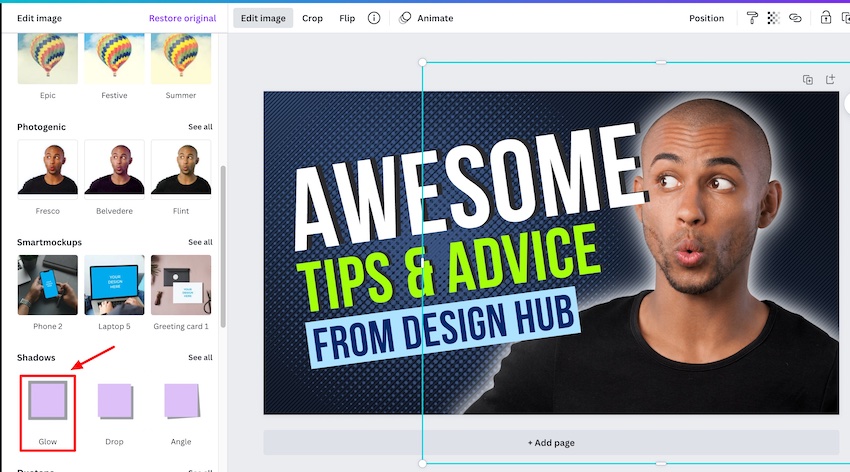See all Photogenic filters
The image size is (850, 472).
(201, 127)
